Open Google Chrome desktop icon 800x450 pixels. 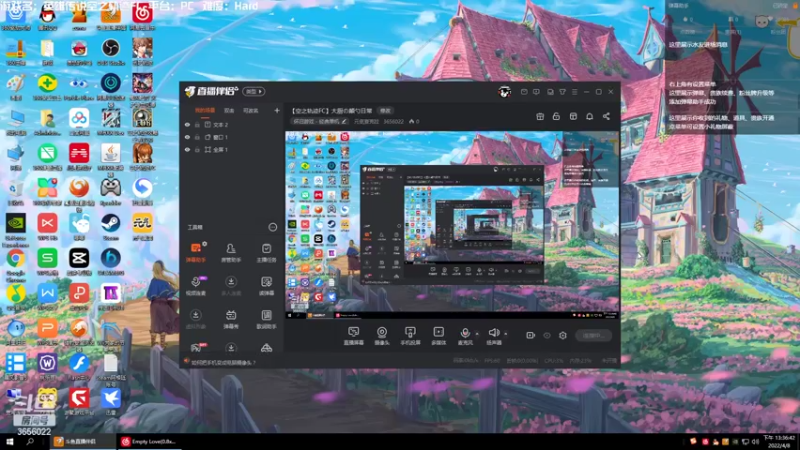pos(16,264)
